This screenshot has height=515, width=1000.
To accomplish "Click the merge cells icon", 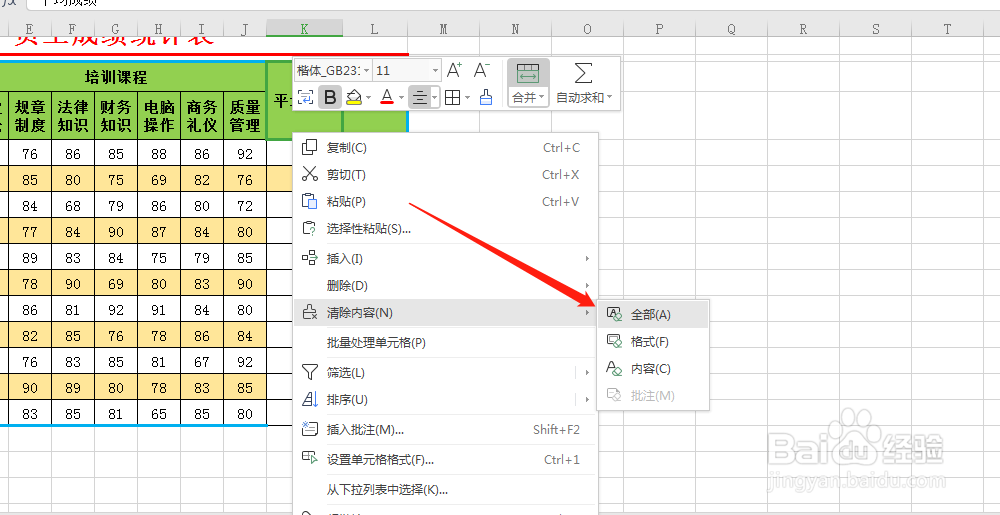I will point(528,74).
